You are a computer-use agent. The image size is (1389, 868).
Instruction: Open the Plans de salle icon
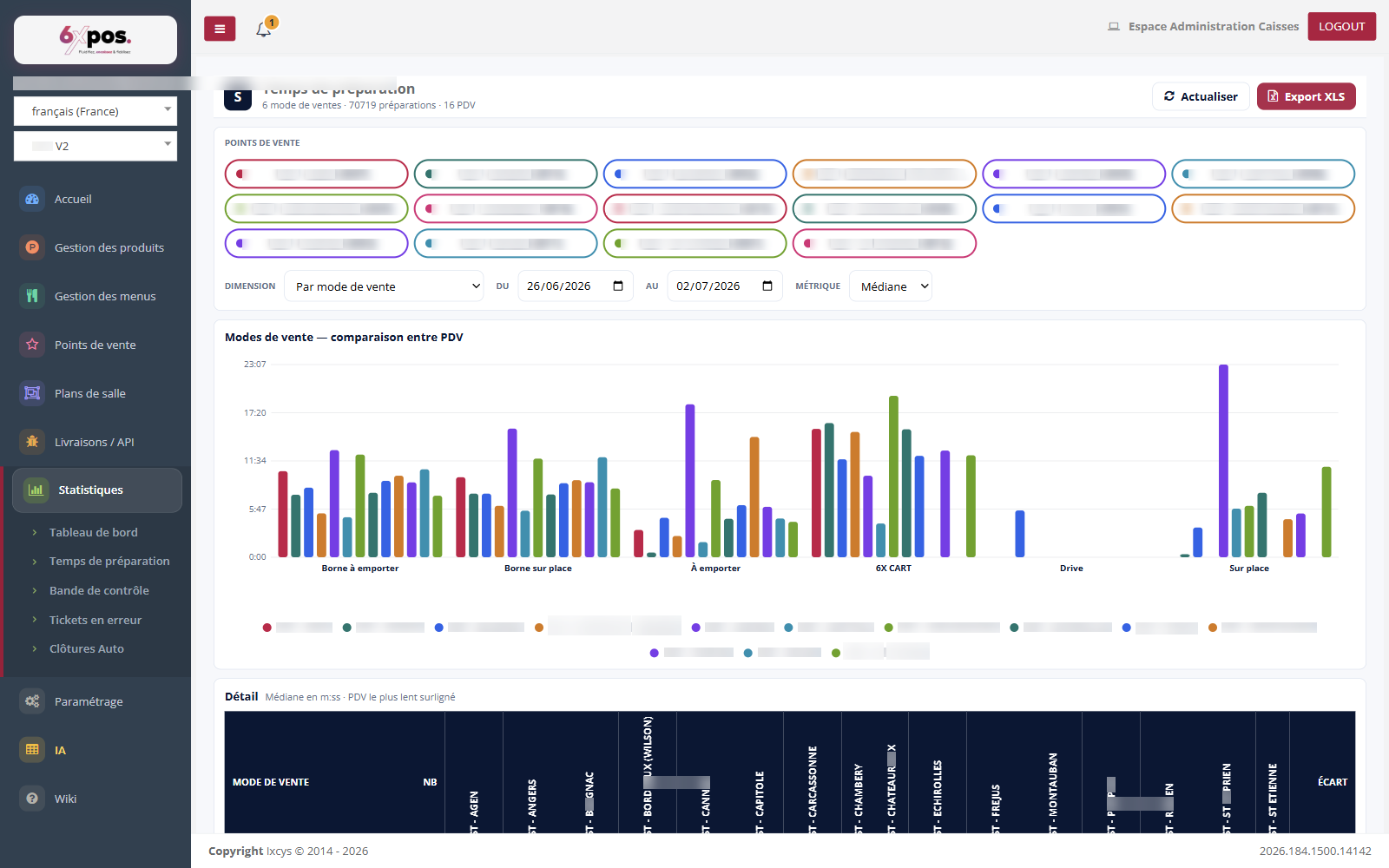[32, 393]
